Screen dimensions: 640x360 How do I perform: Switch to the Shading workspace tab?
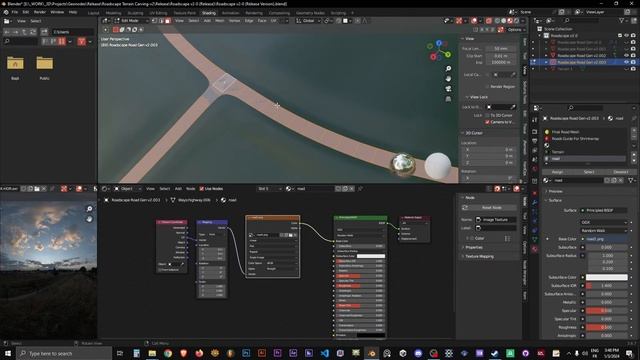(209, 13)
